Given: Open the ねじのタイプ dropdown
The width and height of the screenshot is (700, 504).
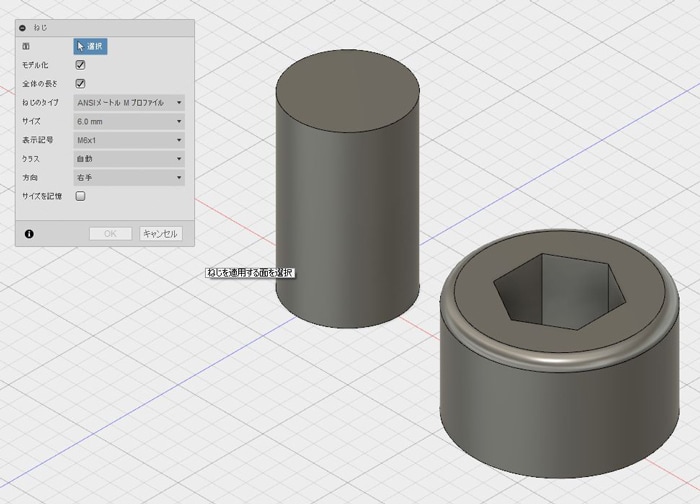Looking at the screenshot, I should 129,103.
